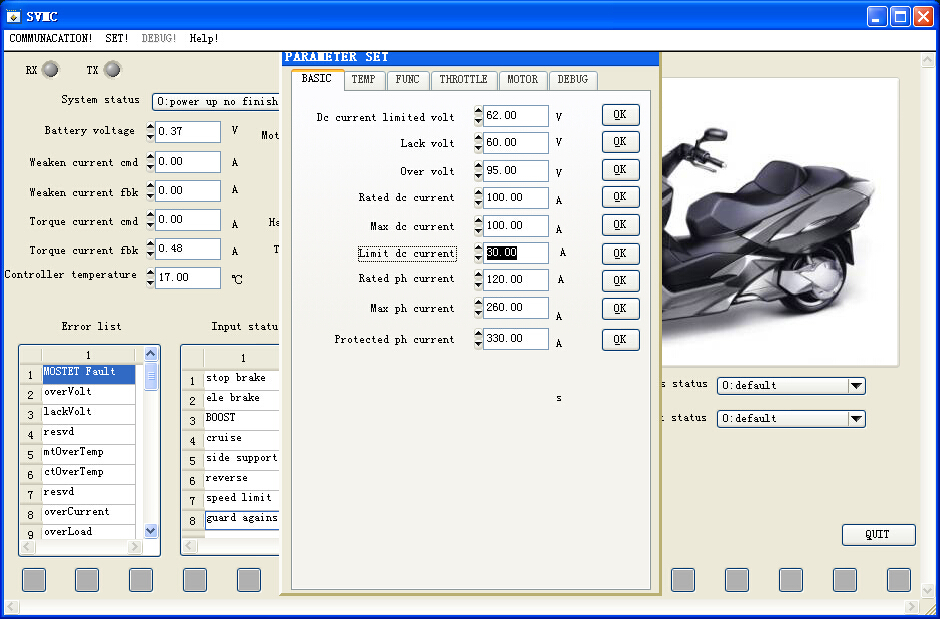The image size is (940, 619).
Task: Click stepper arrows for Protected ph current
Action: click(478, 339)
